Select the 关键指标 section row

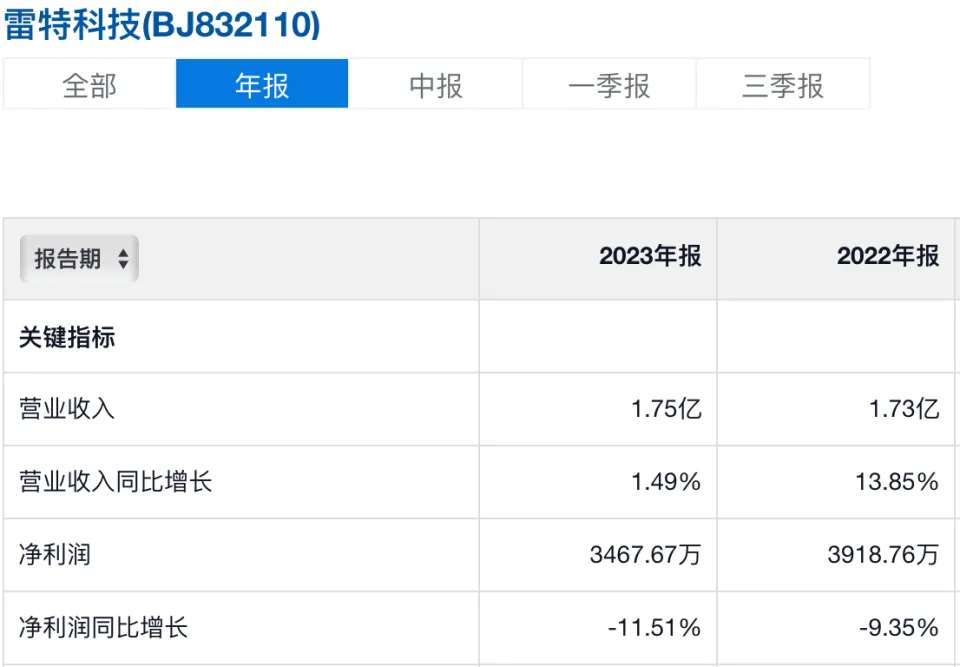pos(67,337)
